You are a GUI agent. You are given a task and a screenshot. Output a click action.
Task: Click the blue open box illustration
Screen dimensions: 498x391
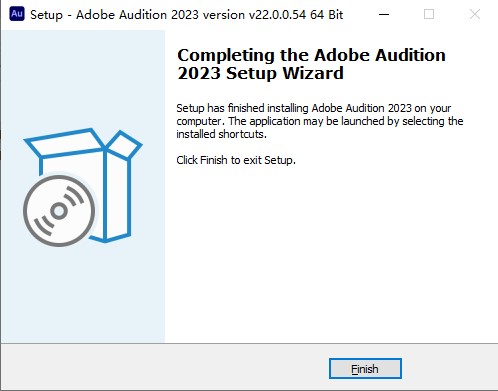pyautogui.click(x=83, y=185)
